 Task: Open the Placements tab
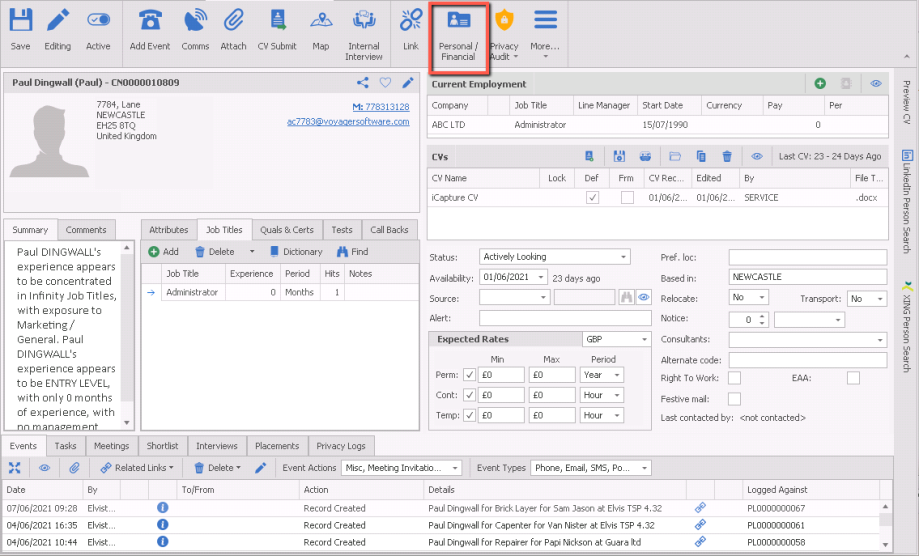[x=277, y=446]
